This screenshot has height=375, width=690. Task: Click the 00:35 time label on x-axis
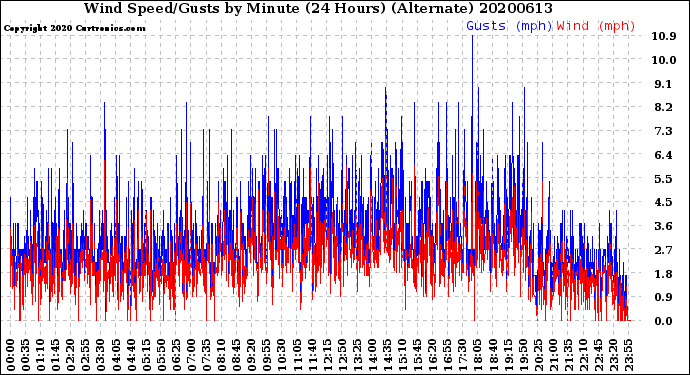pos(26,355)
